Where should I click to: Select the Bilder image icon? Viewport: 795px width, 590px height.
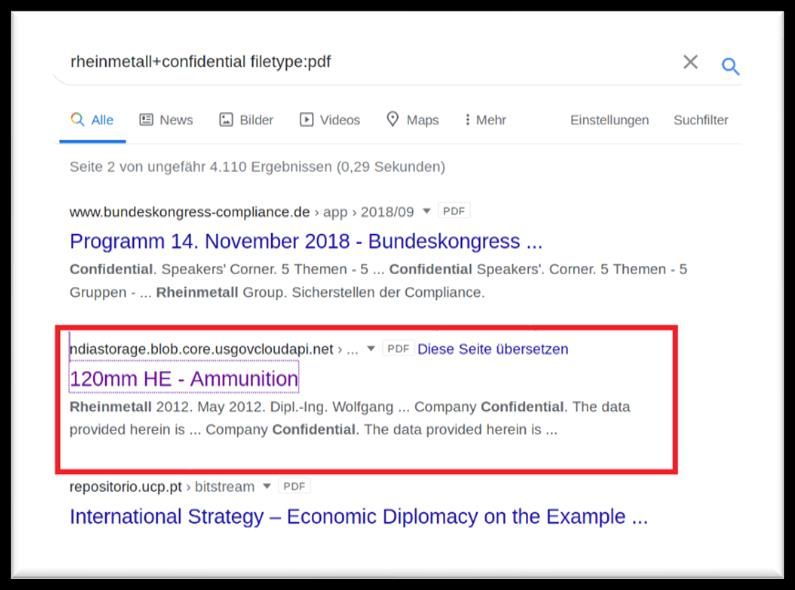(x=226, y=120)
